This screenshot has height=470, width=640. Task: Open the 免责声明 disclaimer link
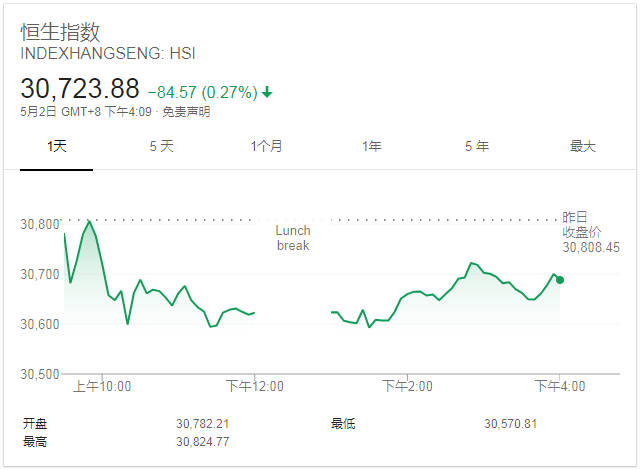(x=186, y=112)
